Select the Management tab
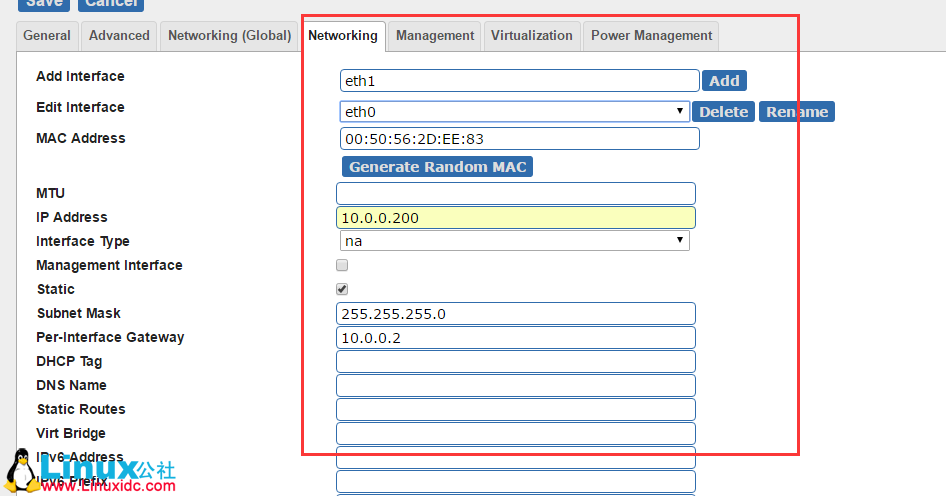Screen dimensions: 946x496 tap(435, 36)
